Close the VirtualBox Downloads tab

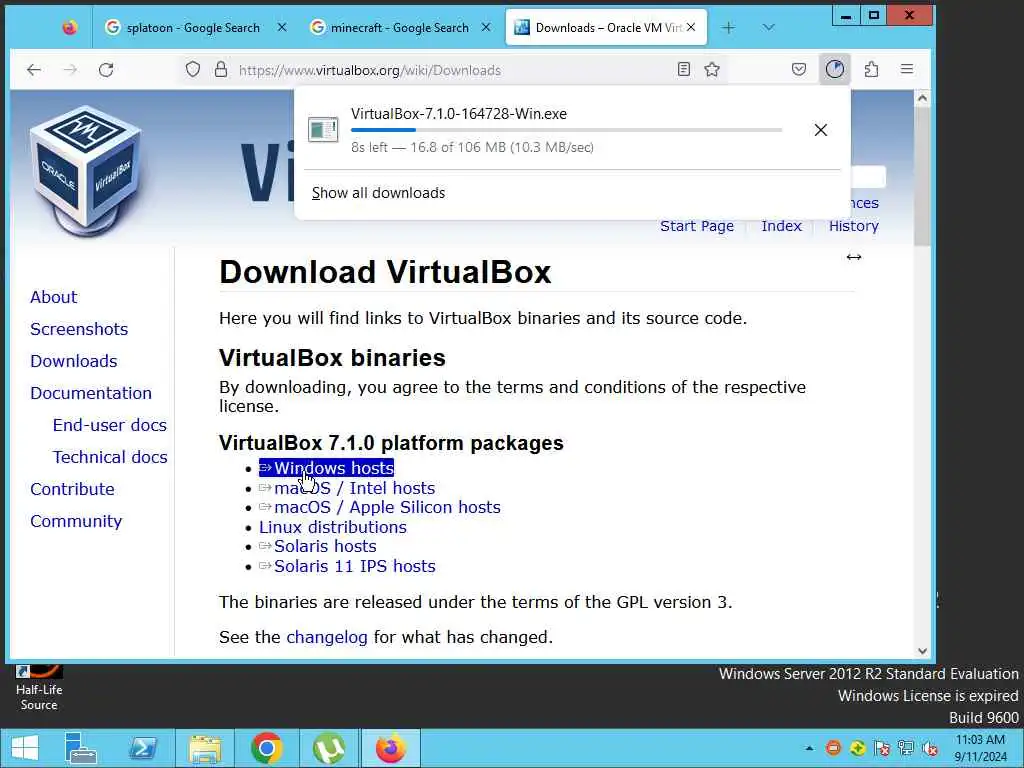point(691,27)
